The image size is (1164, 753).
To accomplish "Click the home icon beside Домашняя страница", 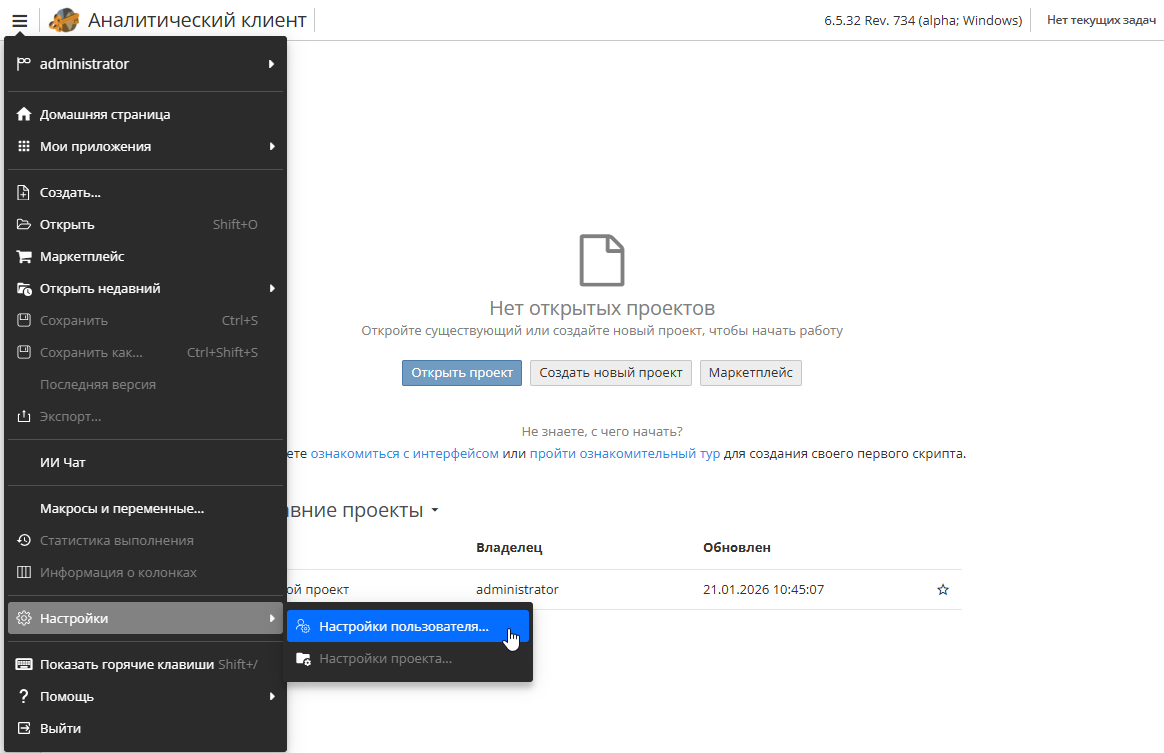I will click(x=23, y=114).
